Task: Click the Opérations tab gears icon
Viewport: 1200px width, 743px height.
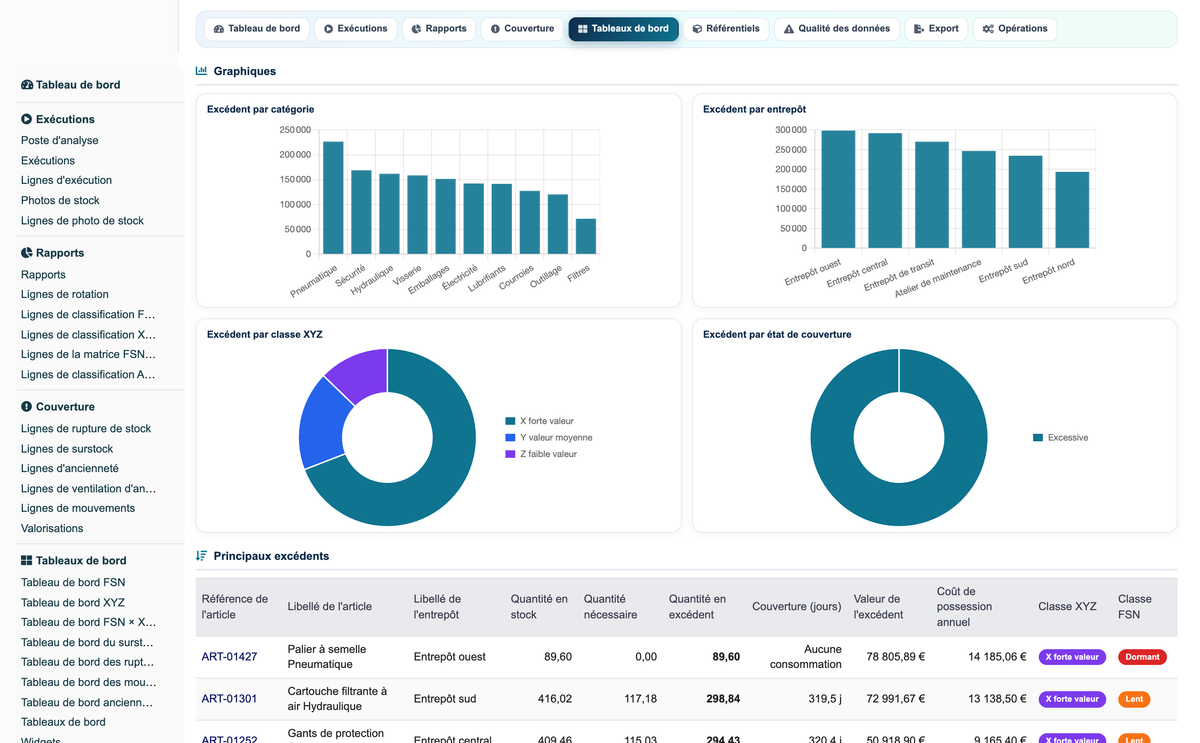Action: [x=988, y=29]
